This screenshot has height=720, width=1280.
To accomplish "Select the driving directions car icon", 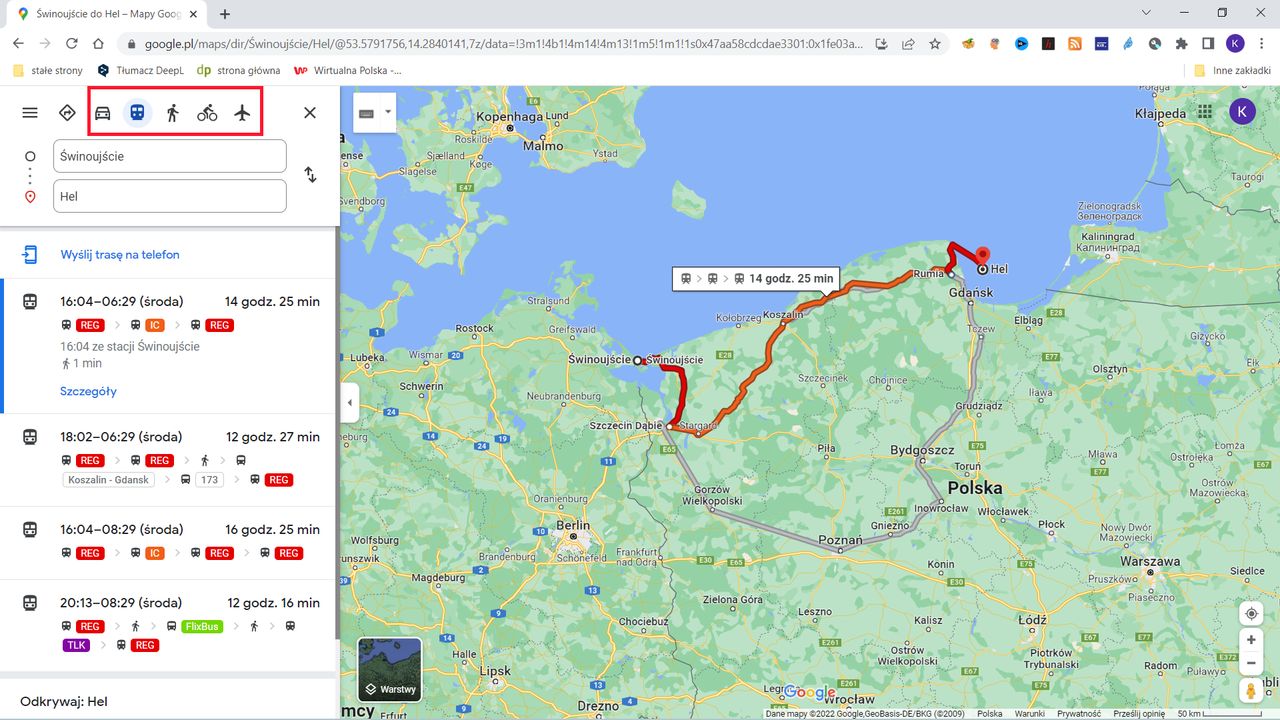I will coord(102,112).
